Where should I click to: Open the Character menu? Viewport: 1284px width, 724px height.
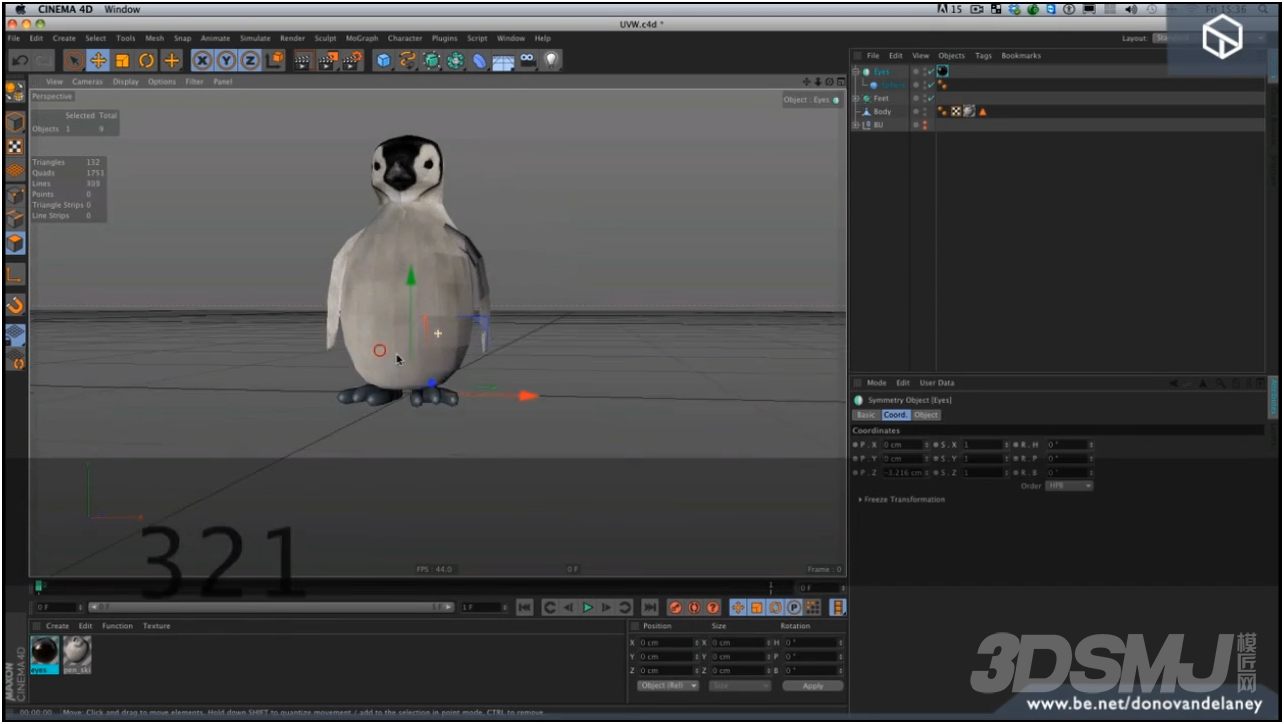tap(405, 38)
